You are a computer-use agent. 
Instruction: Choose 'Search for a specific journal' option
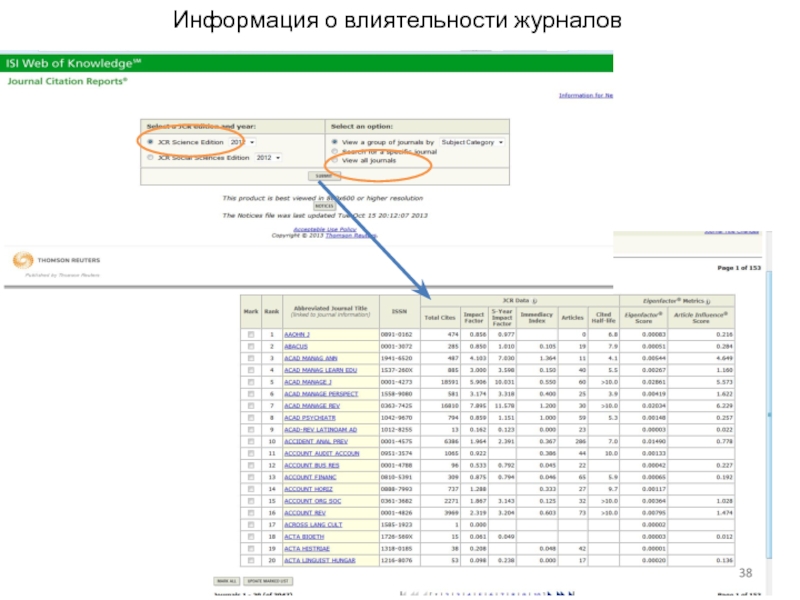(x=335, y=152)
